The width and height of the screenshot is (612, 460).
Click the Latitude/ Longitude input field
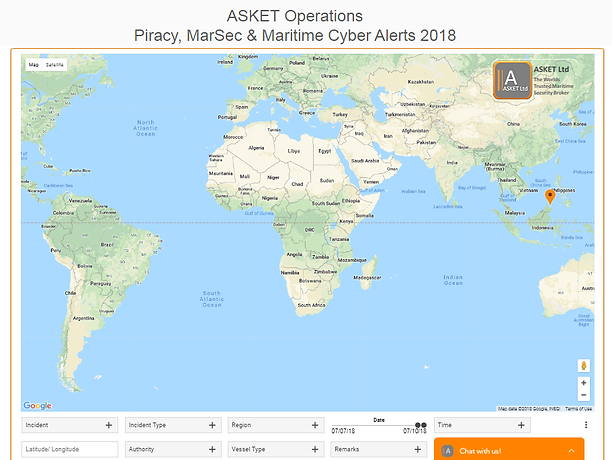(69, 449)
